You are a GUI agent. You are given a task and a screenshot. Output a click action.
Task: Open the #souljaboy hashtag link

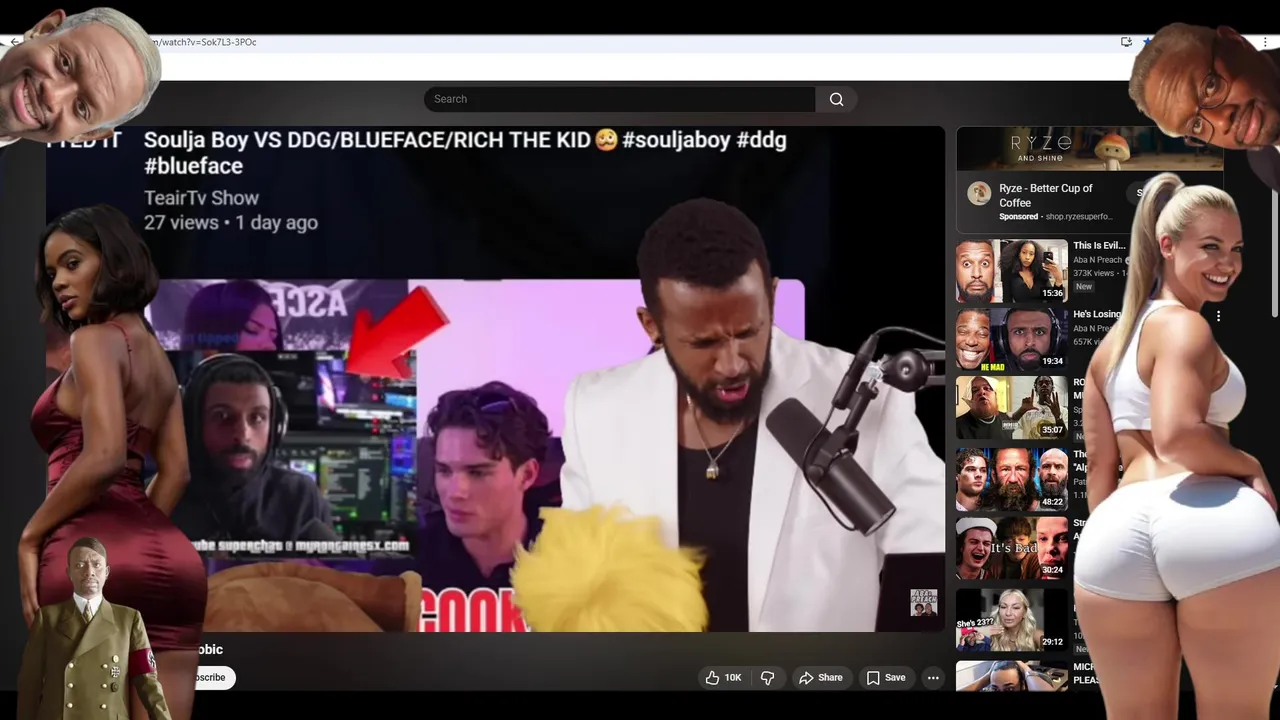676,140
